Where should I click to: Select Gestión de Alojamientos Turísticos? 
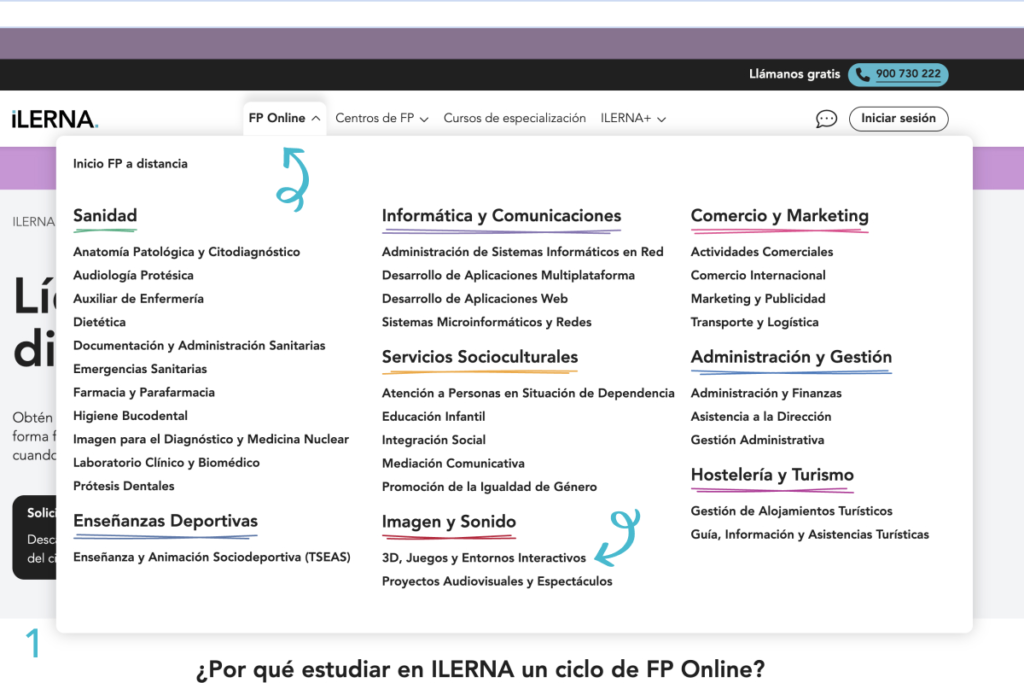(792, 511)
